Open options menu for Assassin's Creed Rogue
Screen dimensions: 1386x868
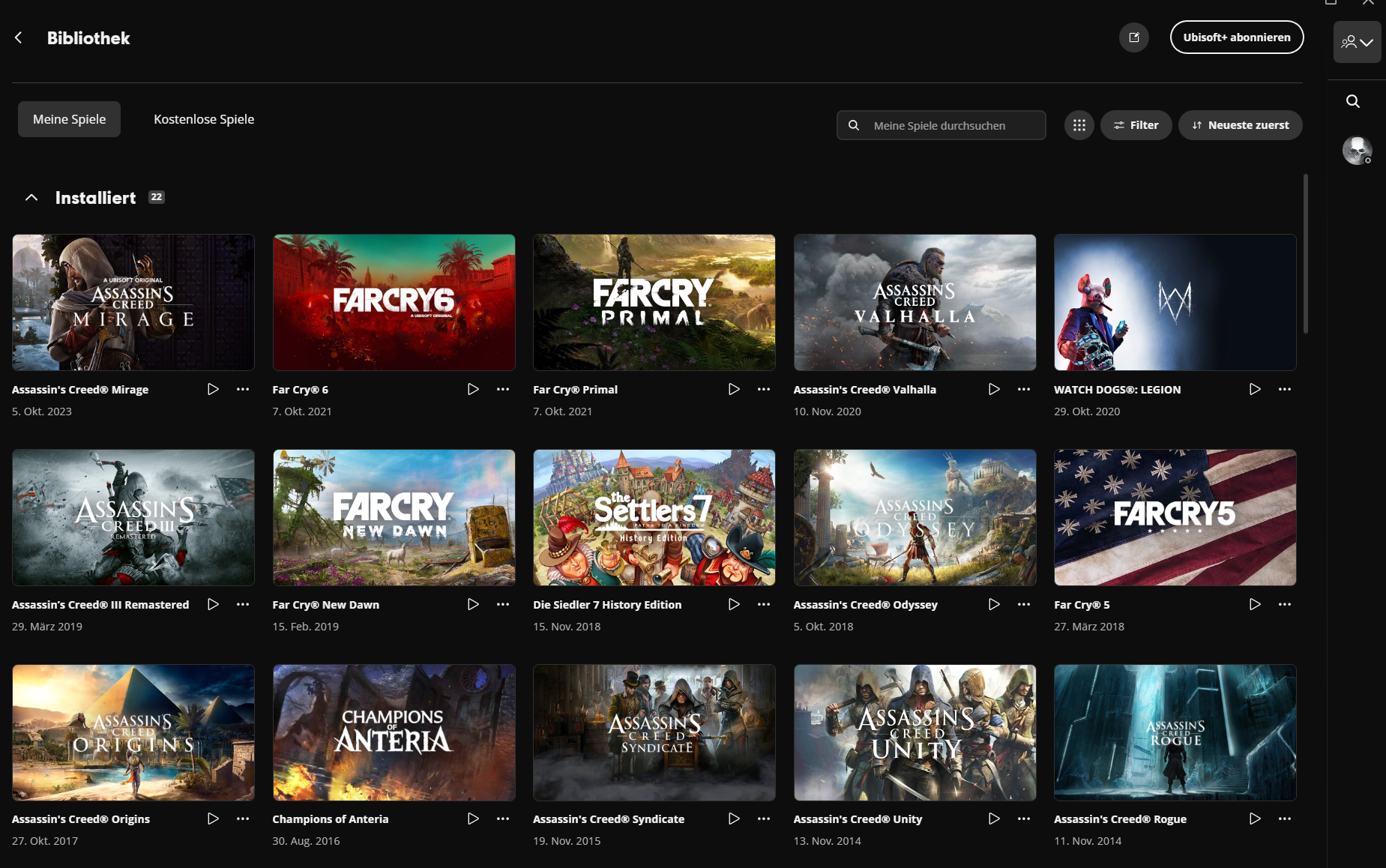tap(1285, 819)
